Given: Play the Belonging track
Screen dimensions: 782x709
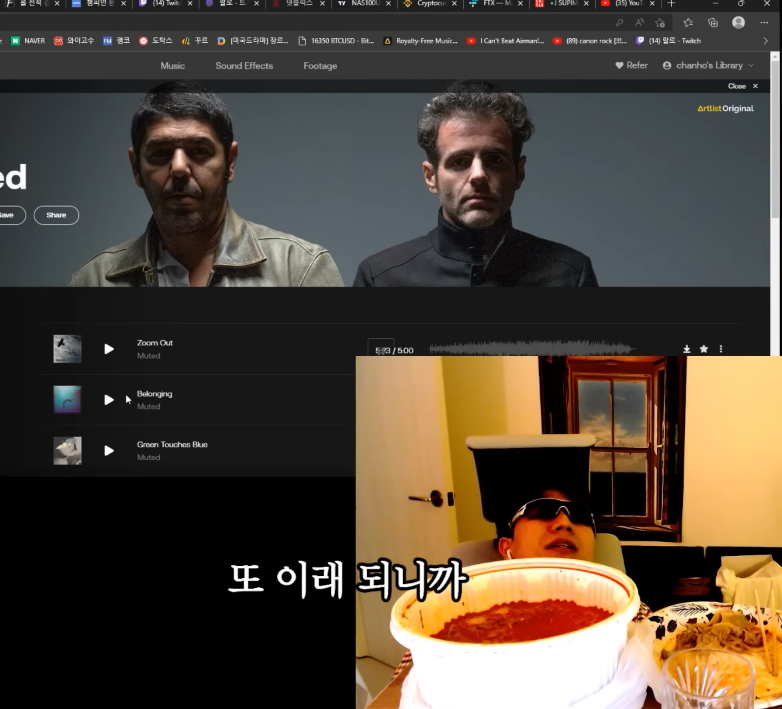Looking at the screenshot, I should 109,400.
